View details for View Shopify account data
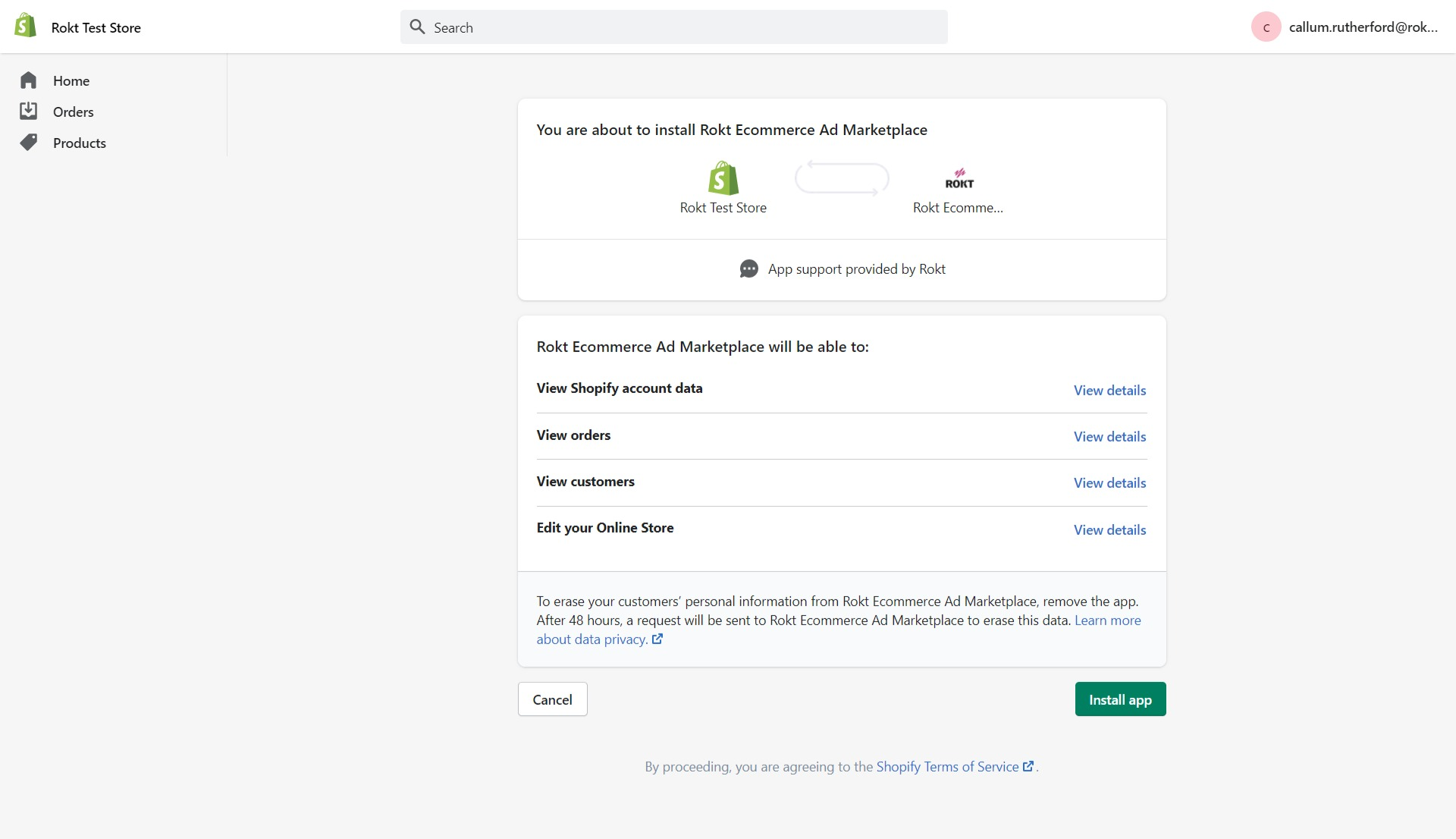This screenshot has width=1456, height=839. tap(1109, 391)
